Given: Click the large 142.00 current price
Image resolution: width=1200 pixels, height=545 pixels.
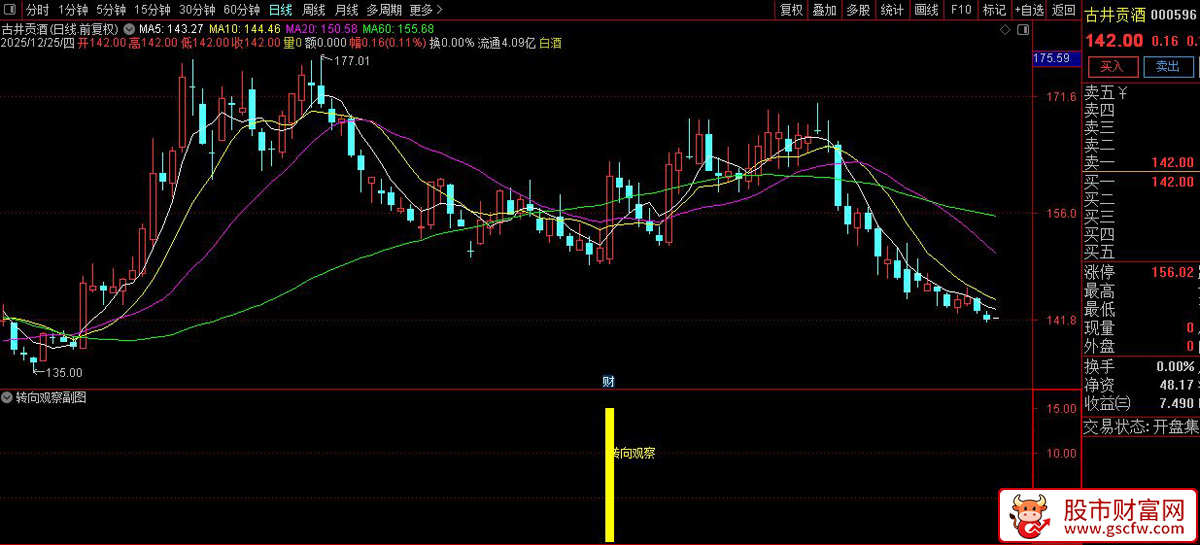Looking at the screenshot, I should click(x=1114, y=41).
